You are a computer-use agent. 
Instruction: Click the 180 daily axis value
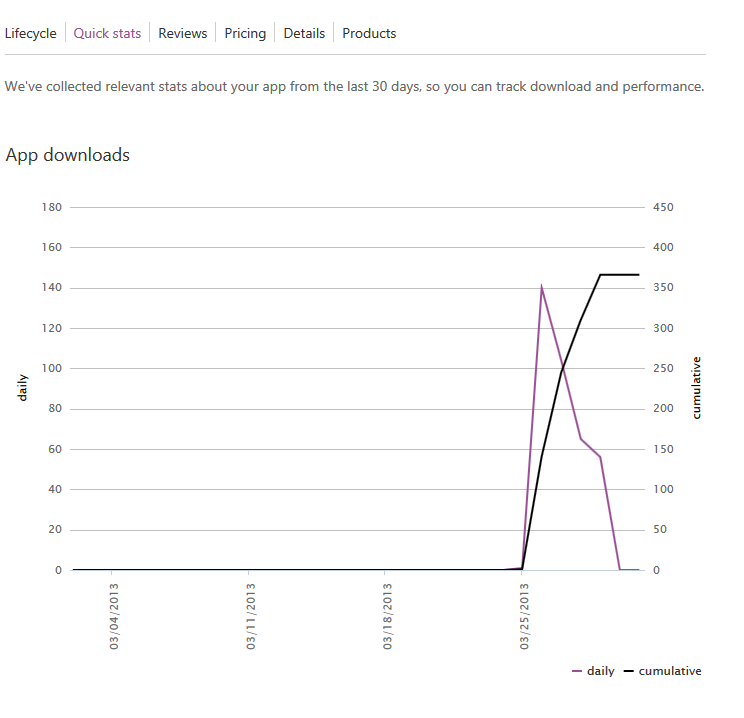point(52,207)
